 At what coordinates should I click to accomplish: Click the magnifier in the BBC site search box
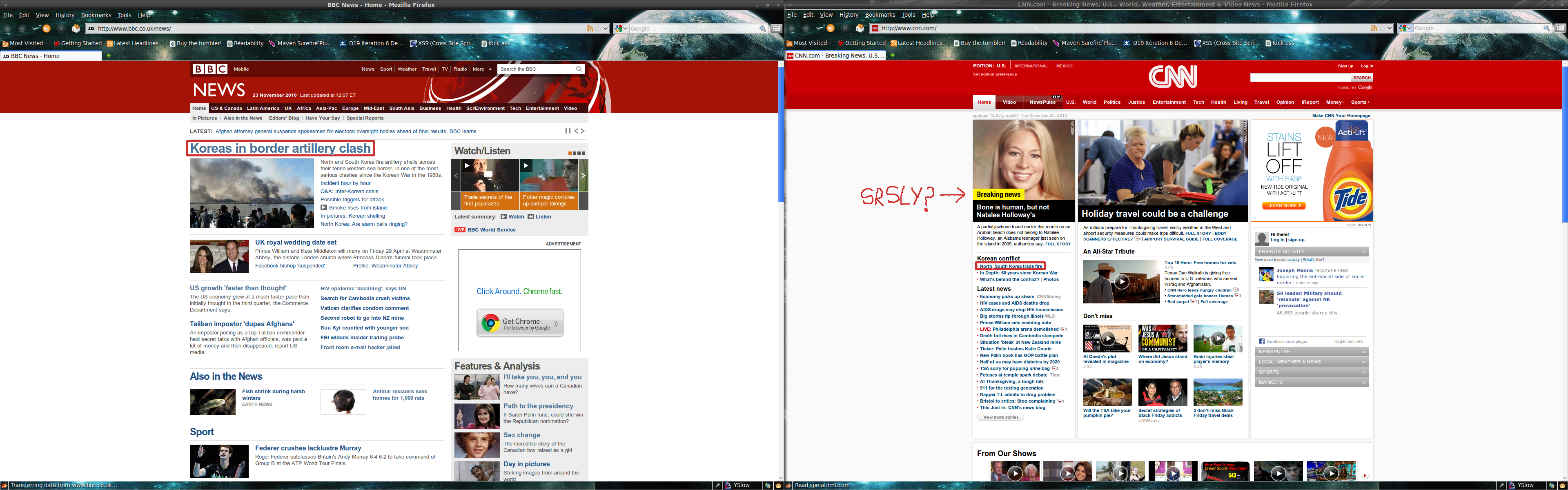(579, 69)
